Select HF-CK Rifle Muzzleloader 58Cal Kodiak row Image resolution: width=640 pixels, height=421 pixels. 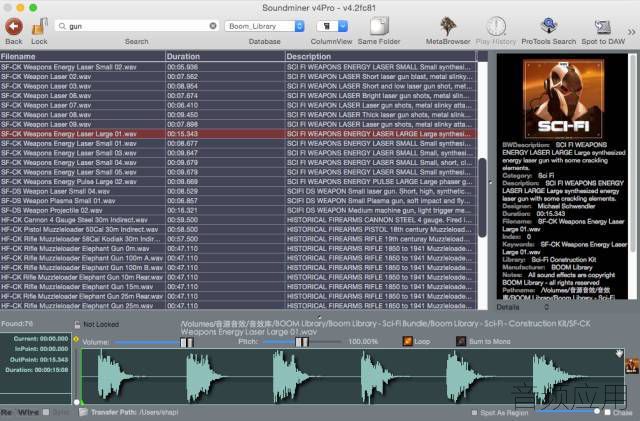[x=238, y=239]
